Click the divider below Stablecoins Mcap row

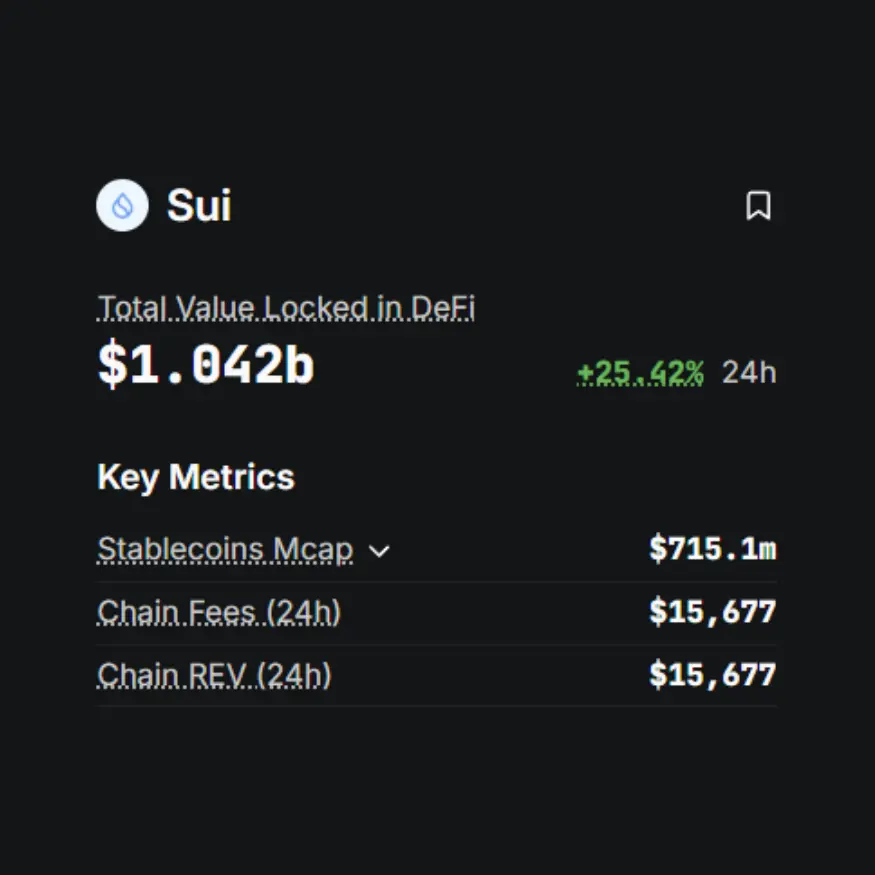coord(437,582)
